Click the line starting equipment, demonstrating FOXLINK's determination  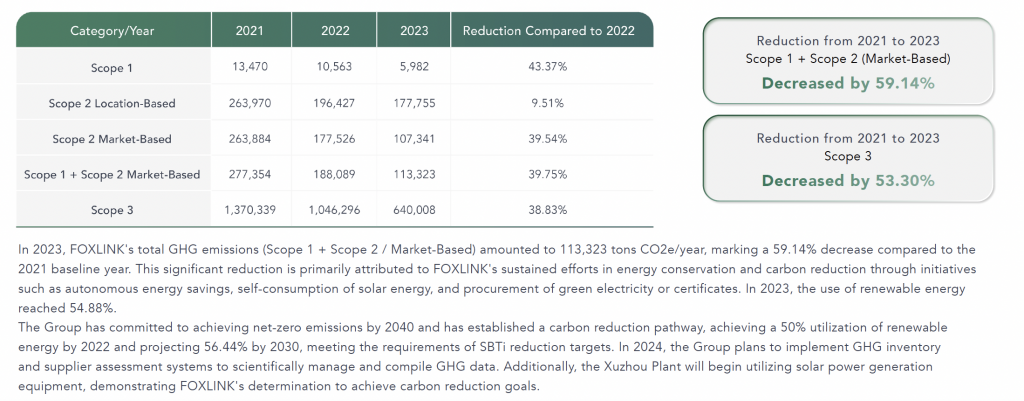pos(279,386)
